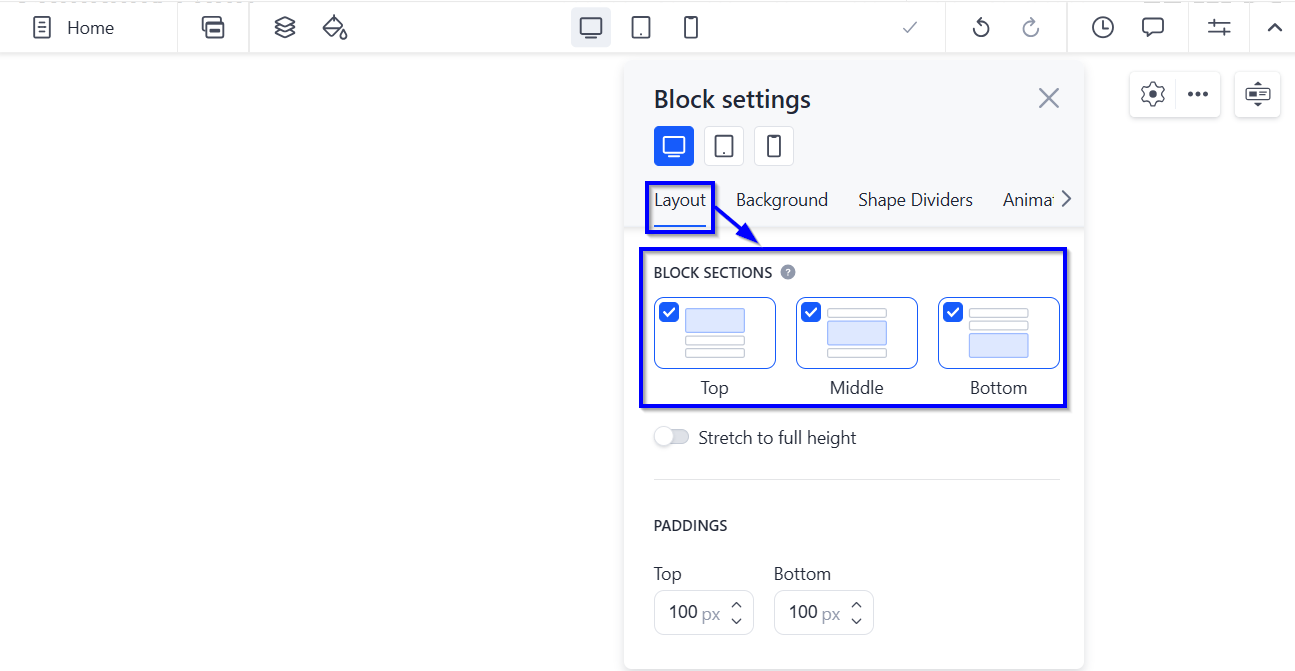Image resolution: width=1295 pixels, height=671 pixels.
Task: Open the layers panel icon
Action: 285,28
